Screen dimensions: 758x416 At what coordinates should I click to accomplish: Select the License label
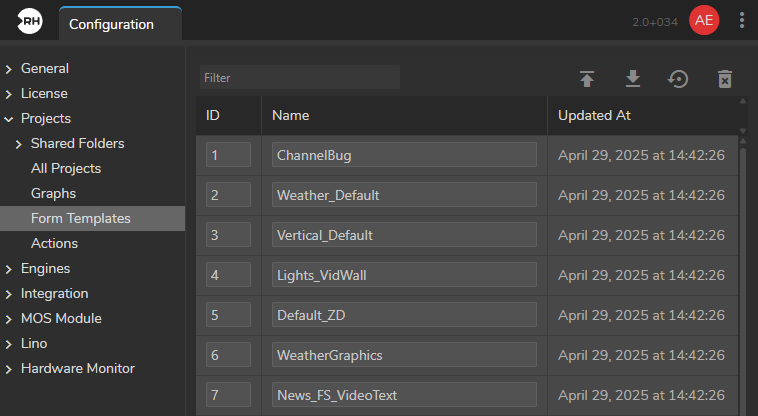(44, 93)
